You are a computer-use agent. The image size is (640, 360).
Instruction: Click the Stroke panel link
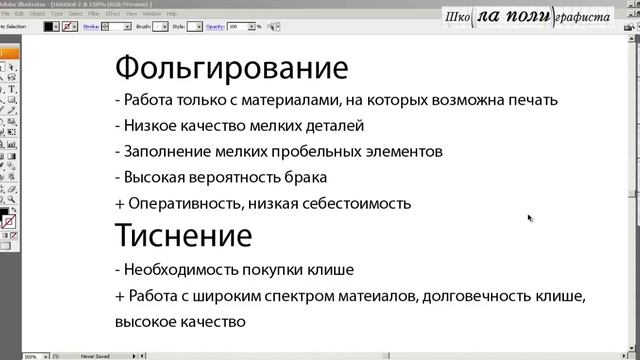(x=91, y=27)
